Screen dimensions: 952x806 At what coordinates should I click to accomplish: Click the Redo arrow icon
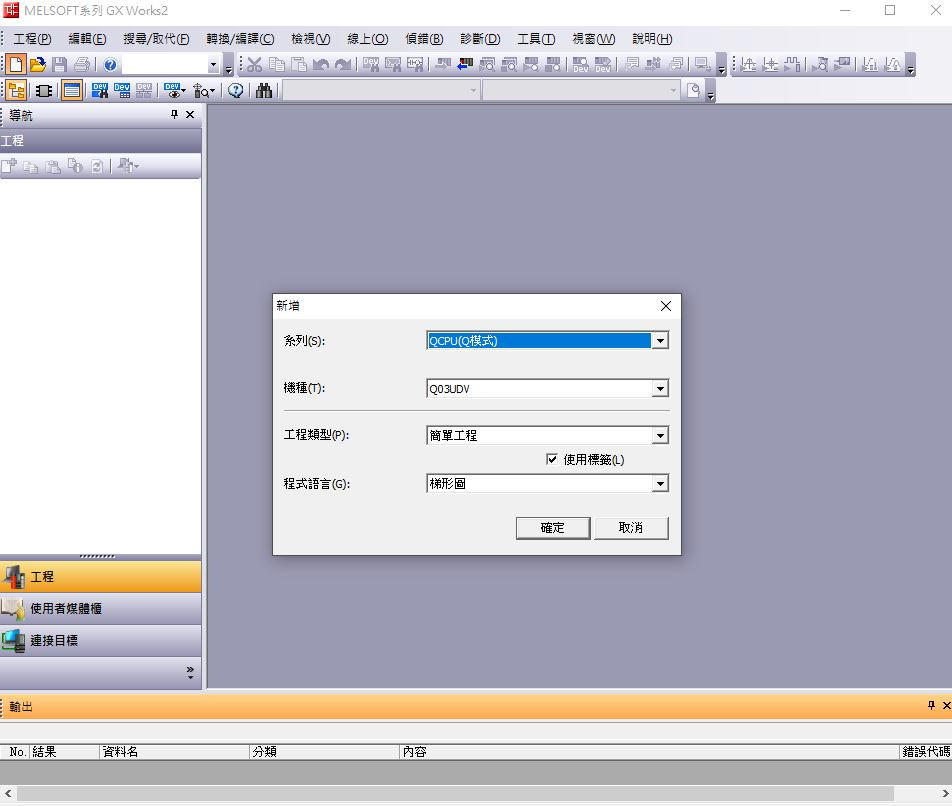point(343,64)
